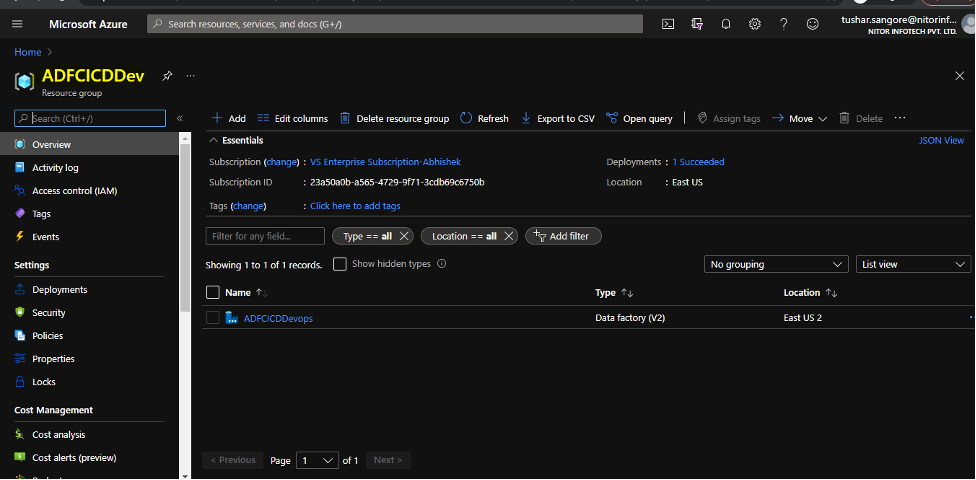The image size is (976, 480).
Task: Focus Filter for any field input
Action: coord(265,236)
